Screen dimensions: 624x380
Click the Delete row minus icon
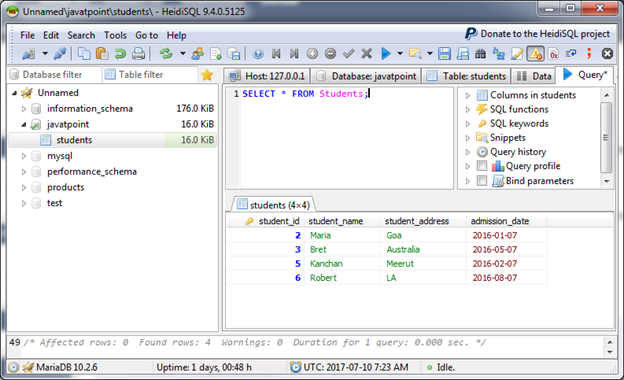(330, 53)
